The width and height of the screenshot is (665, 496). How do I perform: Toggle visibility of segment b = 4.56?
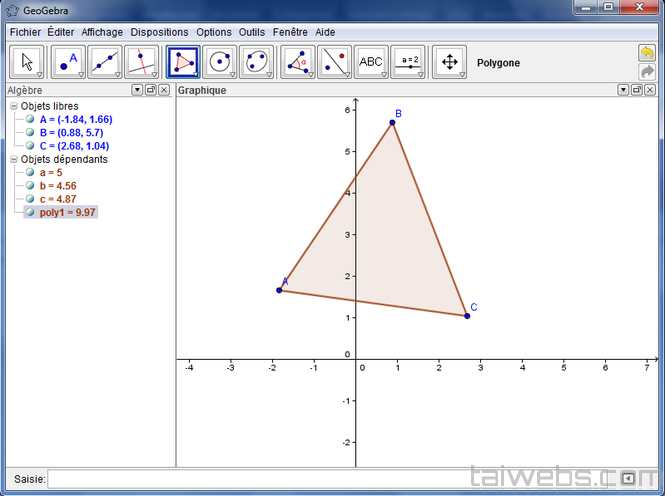click(x=30, y=185)
